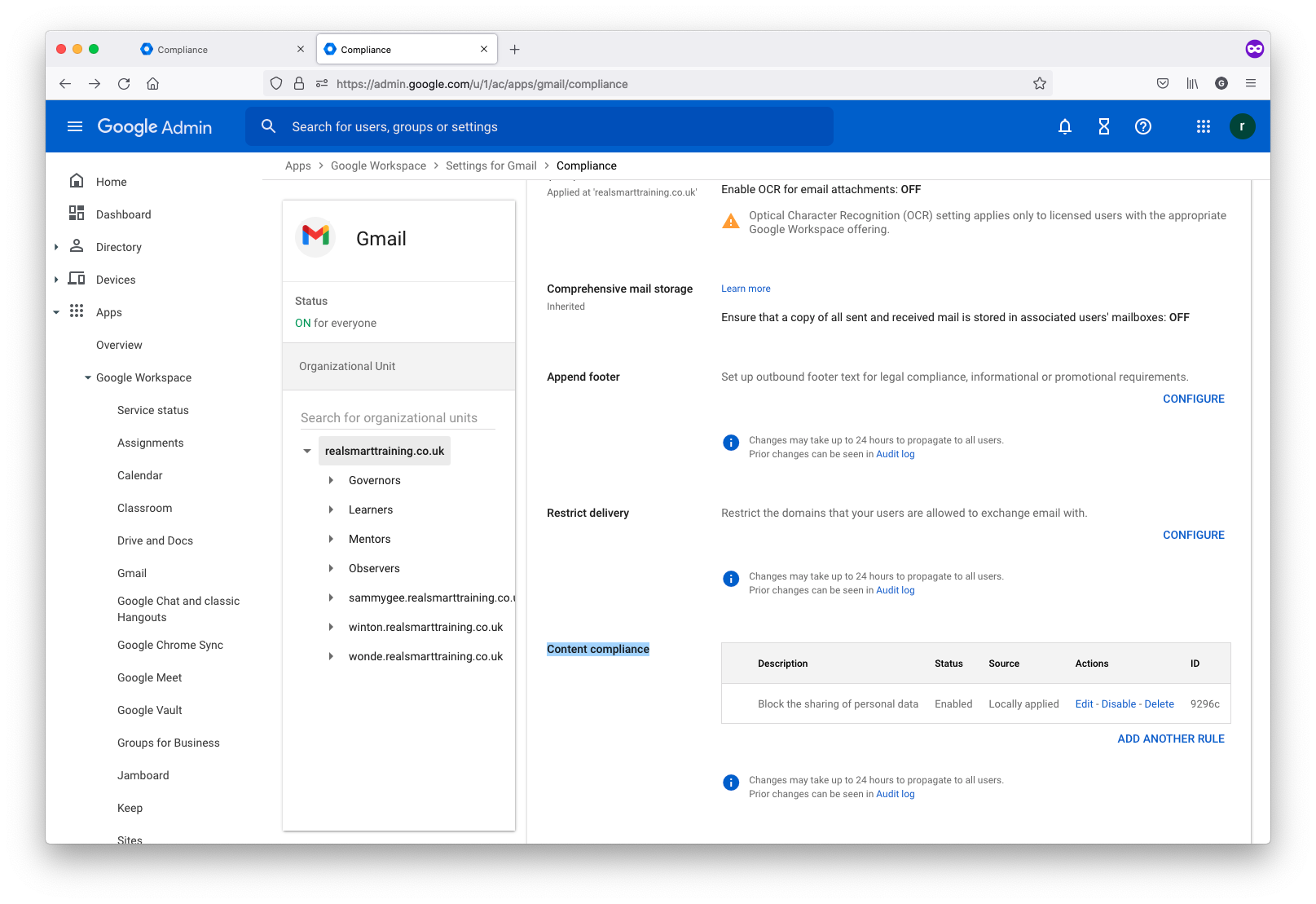The width and height of the screenshot is (1316, 904).
Task: Delete the personal data compliance rule
Action: point(1160,704)
